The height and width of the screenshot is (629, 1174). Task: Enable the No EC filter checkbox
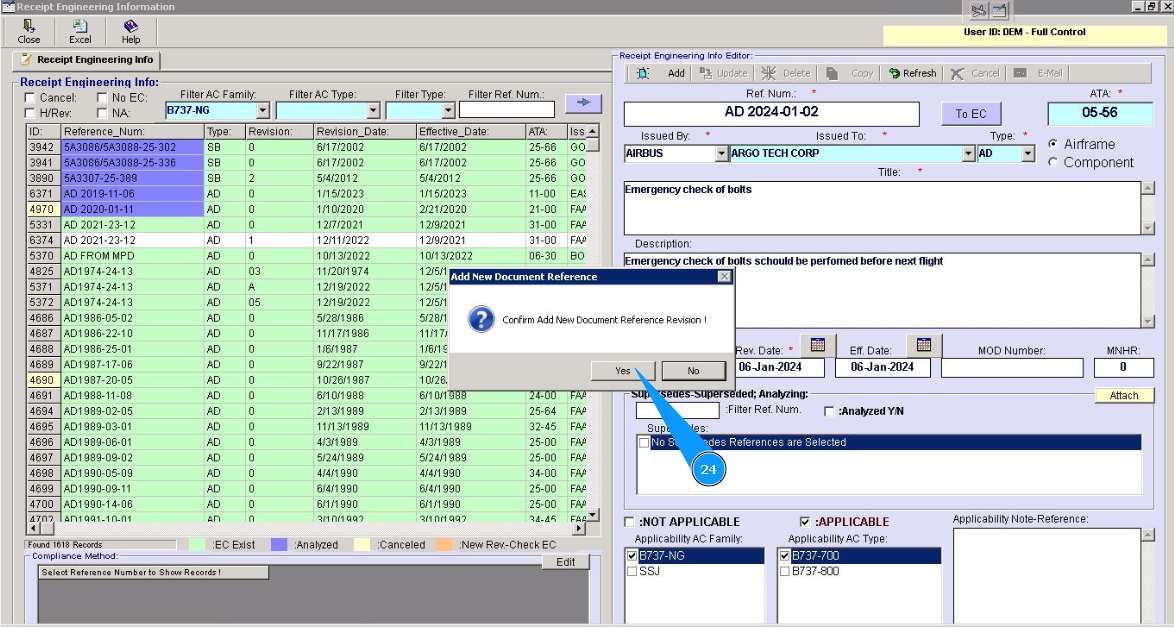(x=103, y=98)
